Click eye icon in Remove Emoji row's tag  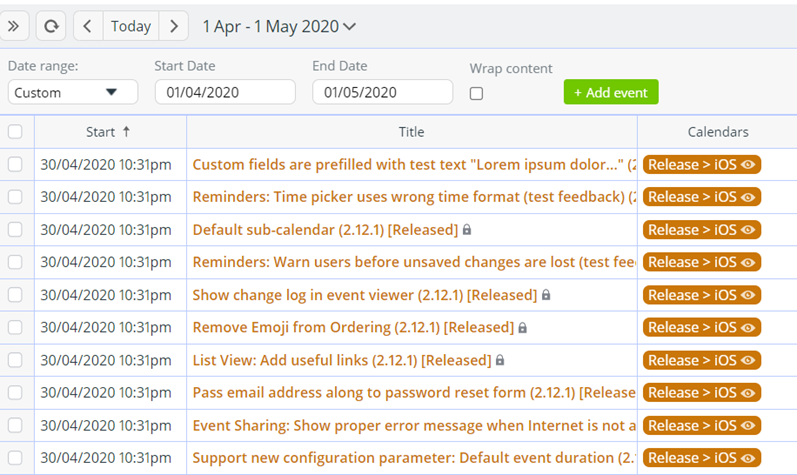[x=748, y=328]
